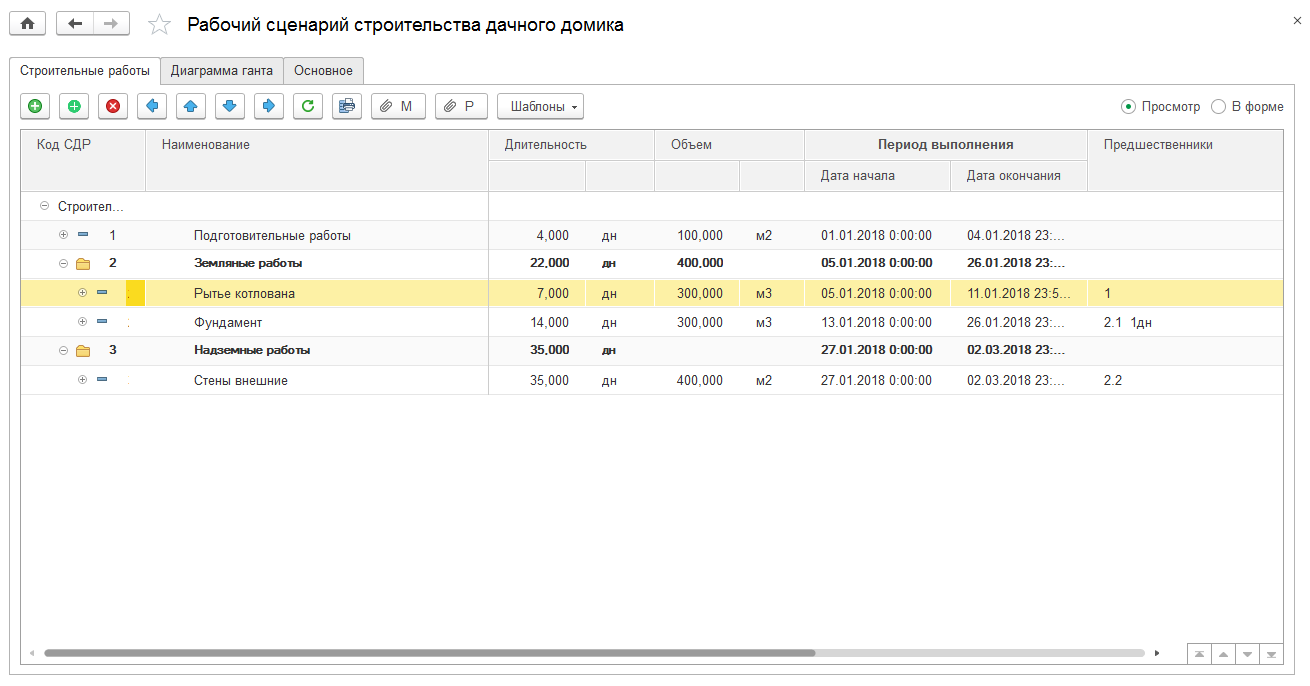Refresh the works list with the green circular arrow
The height and width of the screenshot is (686, 1310).
pos(308,106)
